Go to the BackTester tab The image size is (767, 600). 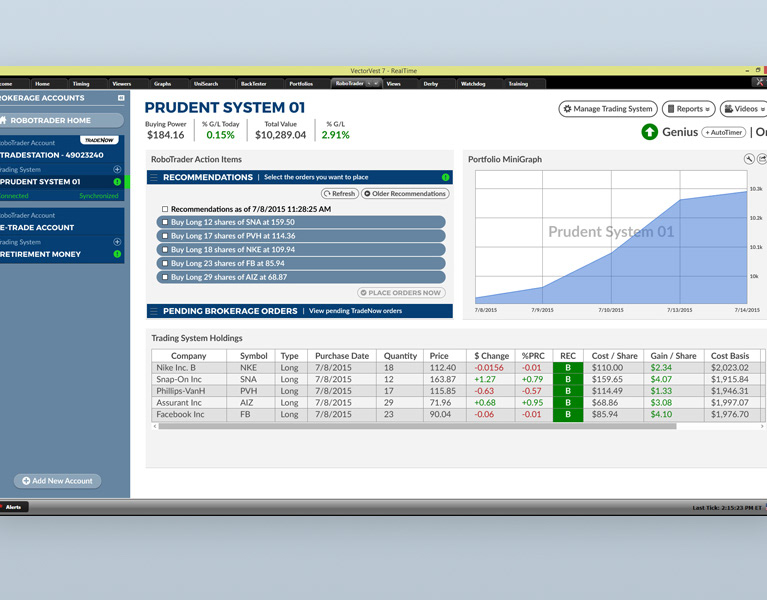coord(253,84)
